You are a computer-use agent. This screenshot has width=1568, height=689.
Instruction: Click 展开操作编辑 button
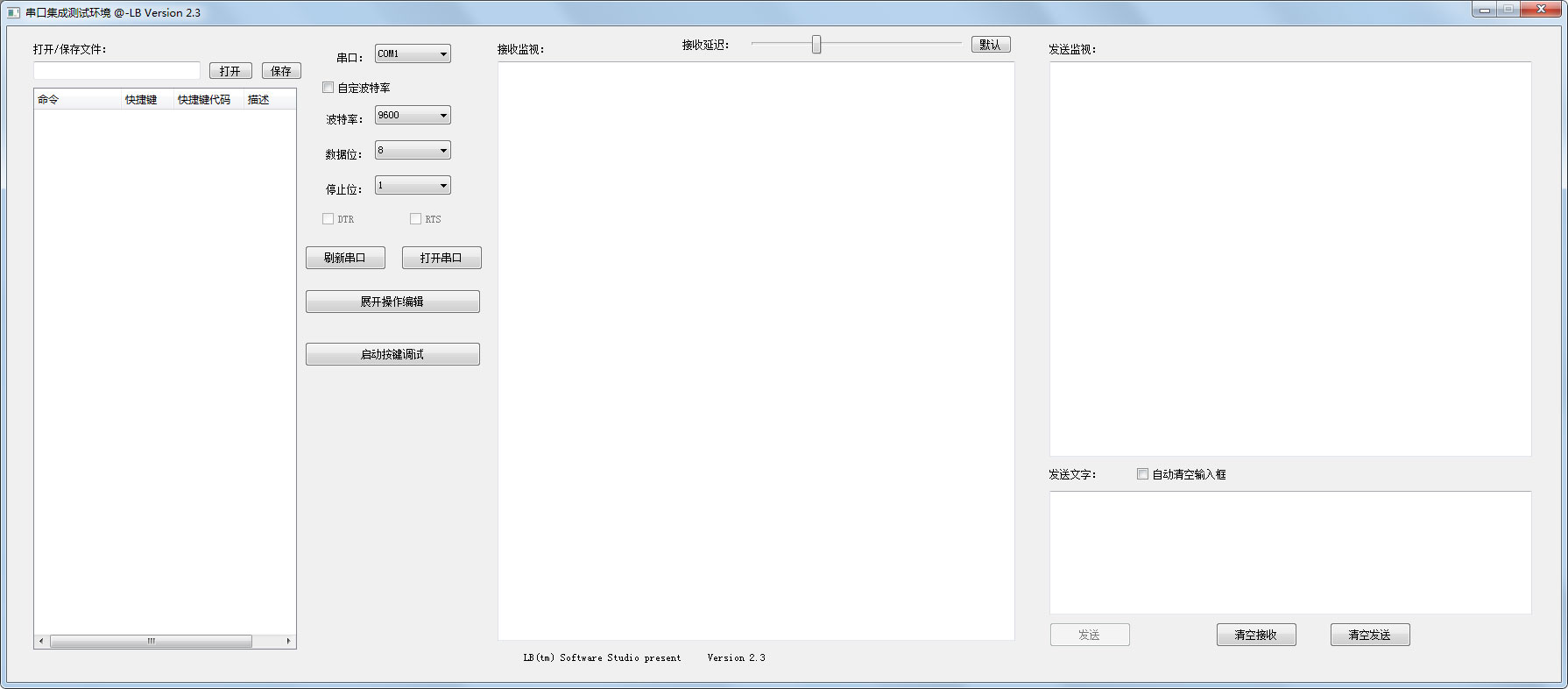392,302
